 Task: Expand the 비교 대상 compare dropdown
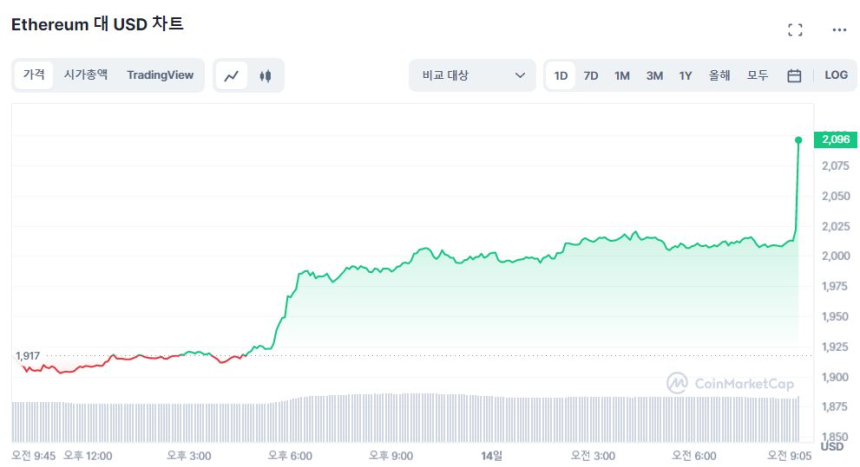472,75
